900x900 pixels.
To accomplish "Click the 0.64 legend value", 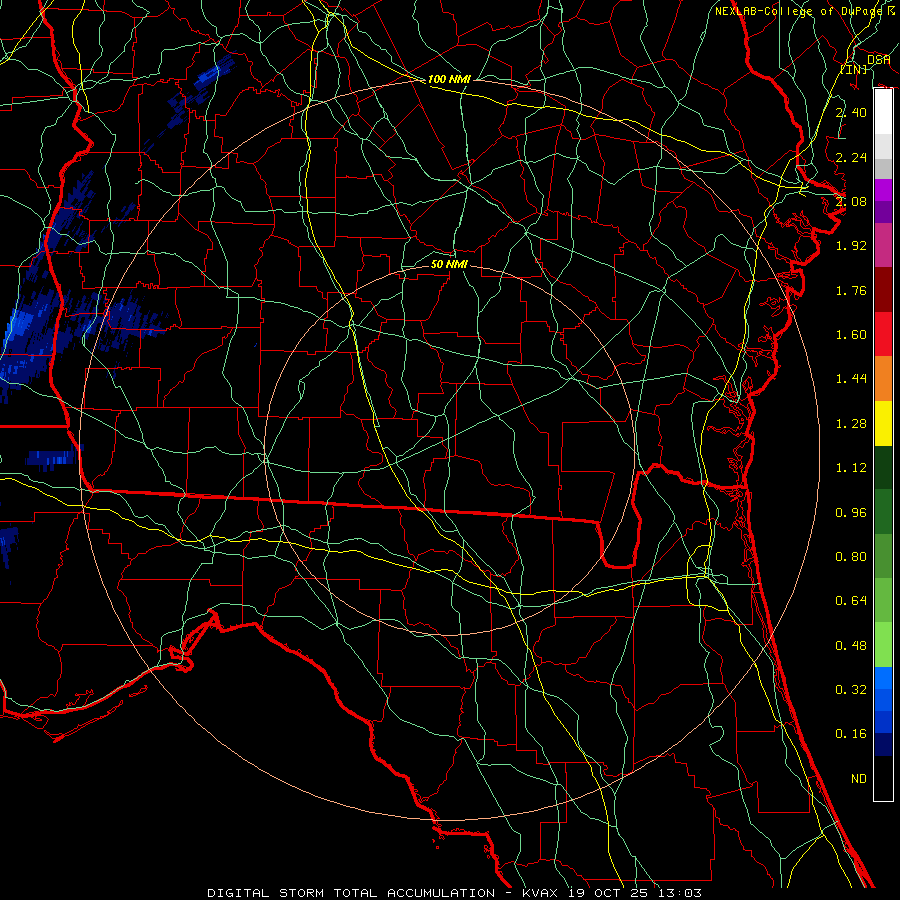I will (851, 601).
